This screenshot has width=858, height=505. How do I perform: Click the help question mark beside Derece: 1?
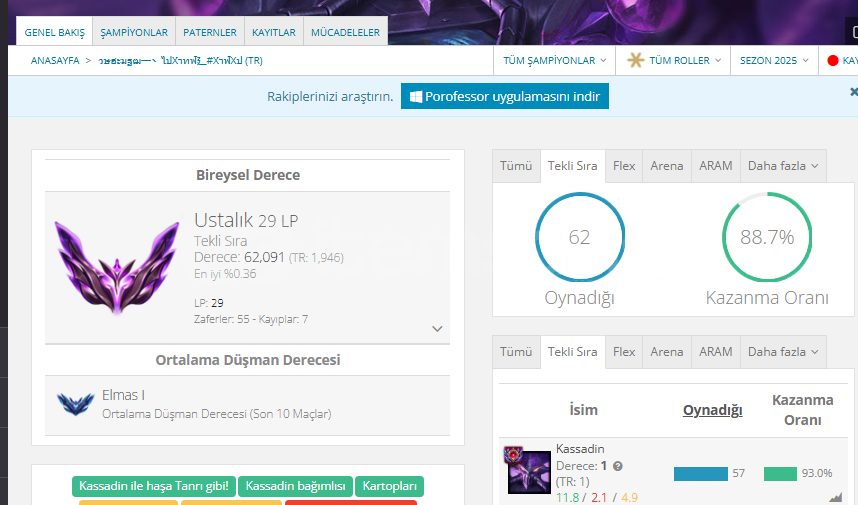coord(618,466)
